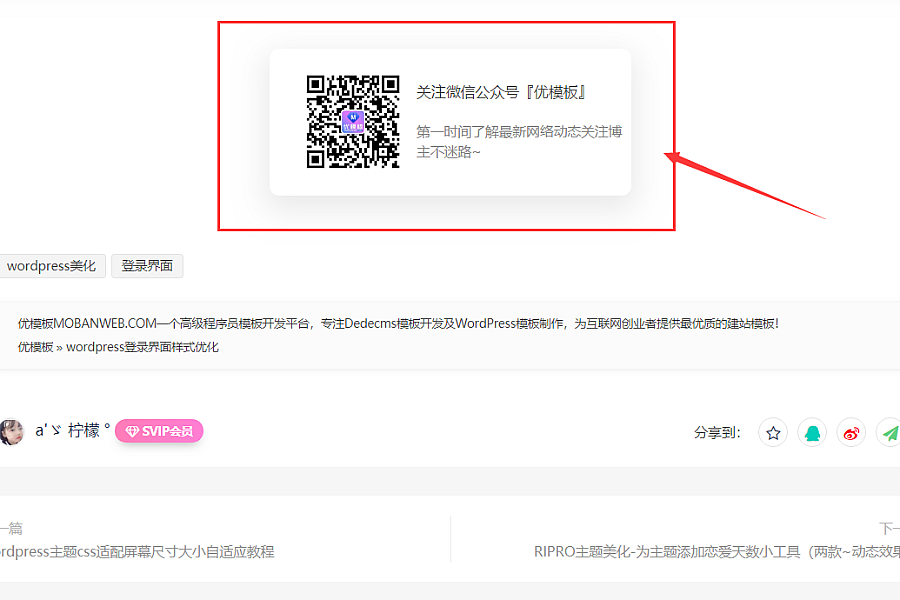This screenshot has height=600, width=900.
Task: Click the green paper plane share icon
Action: [x=889, y=433]
